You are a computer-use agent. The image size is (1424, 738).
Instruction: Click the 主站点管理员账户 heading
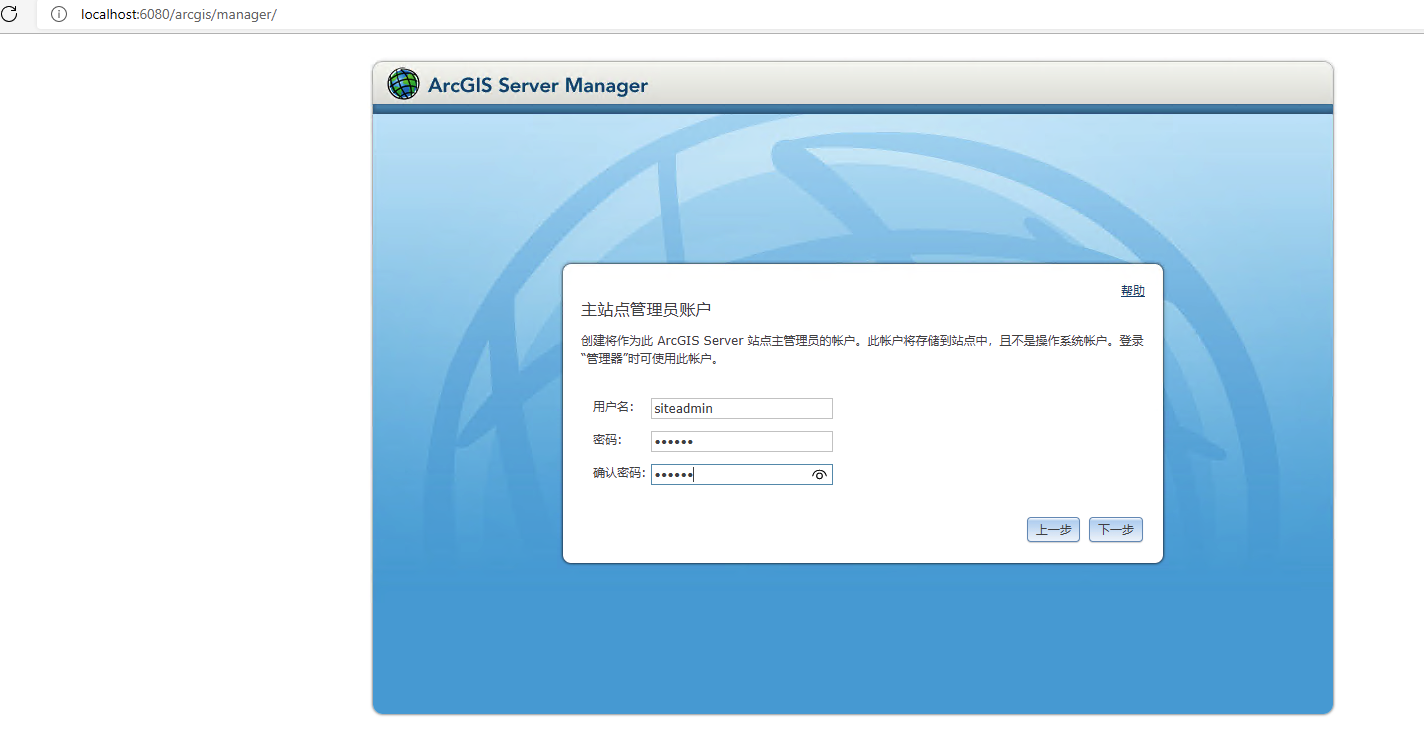point(646,310)
